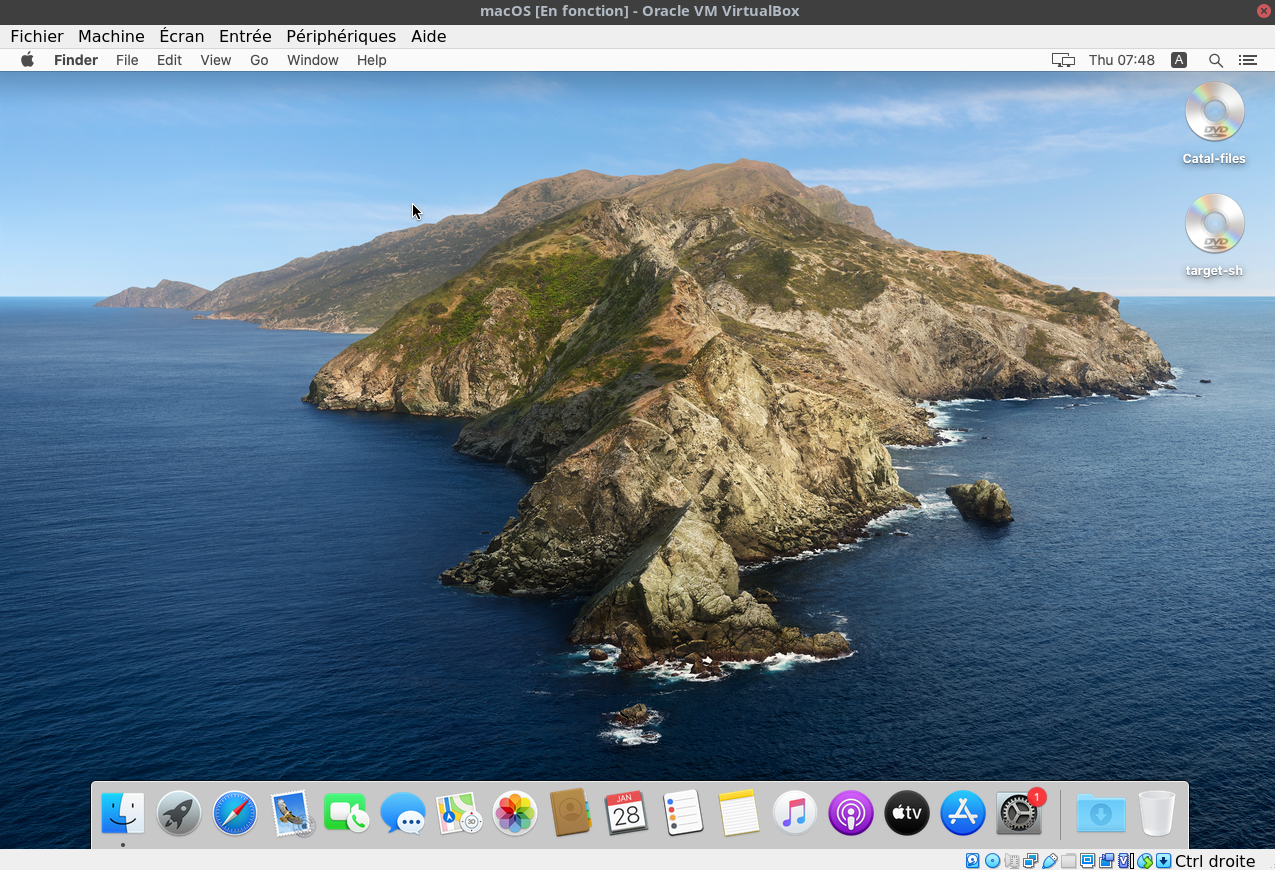Open Launchpad from the Dock
Image resolution: width=1275 pixels, height=870 pixels.
[x=179, y=813]
